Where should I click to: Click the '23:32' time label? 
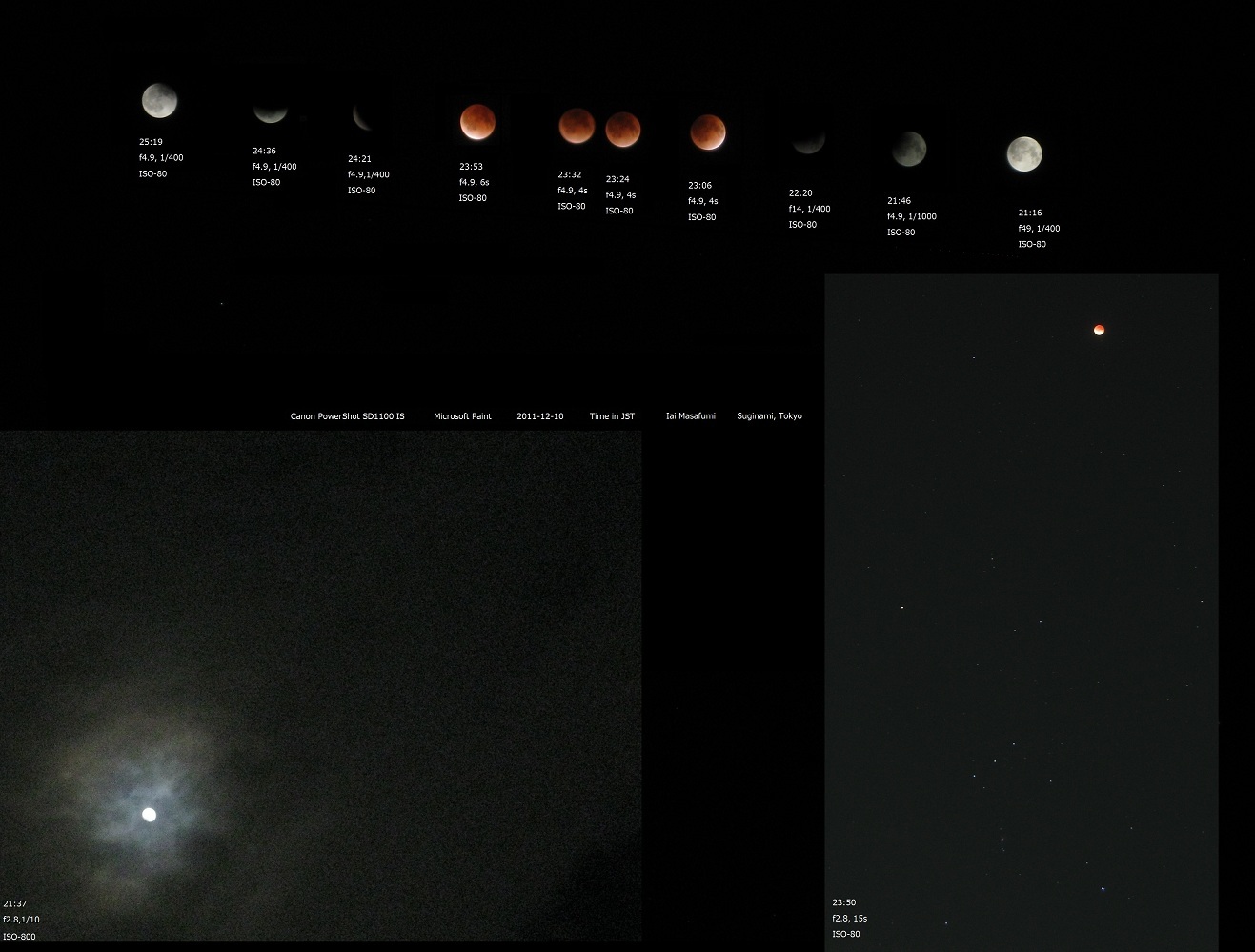(x=570, y=175)
